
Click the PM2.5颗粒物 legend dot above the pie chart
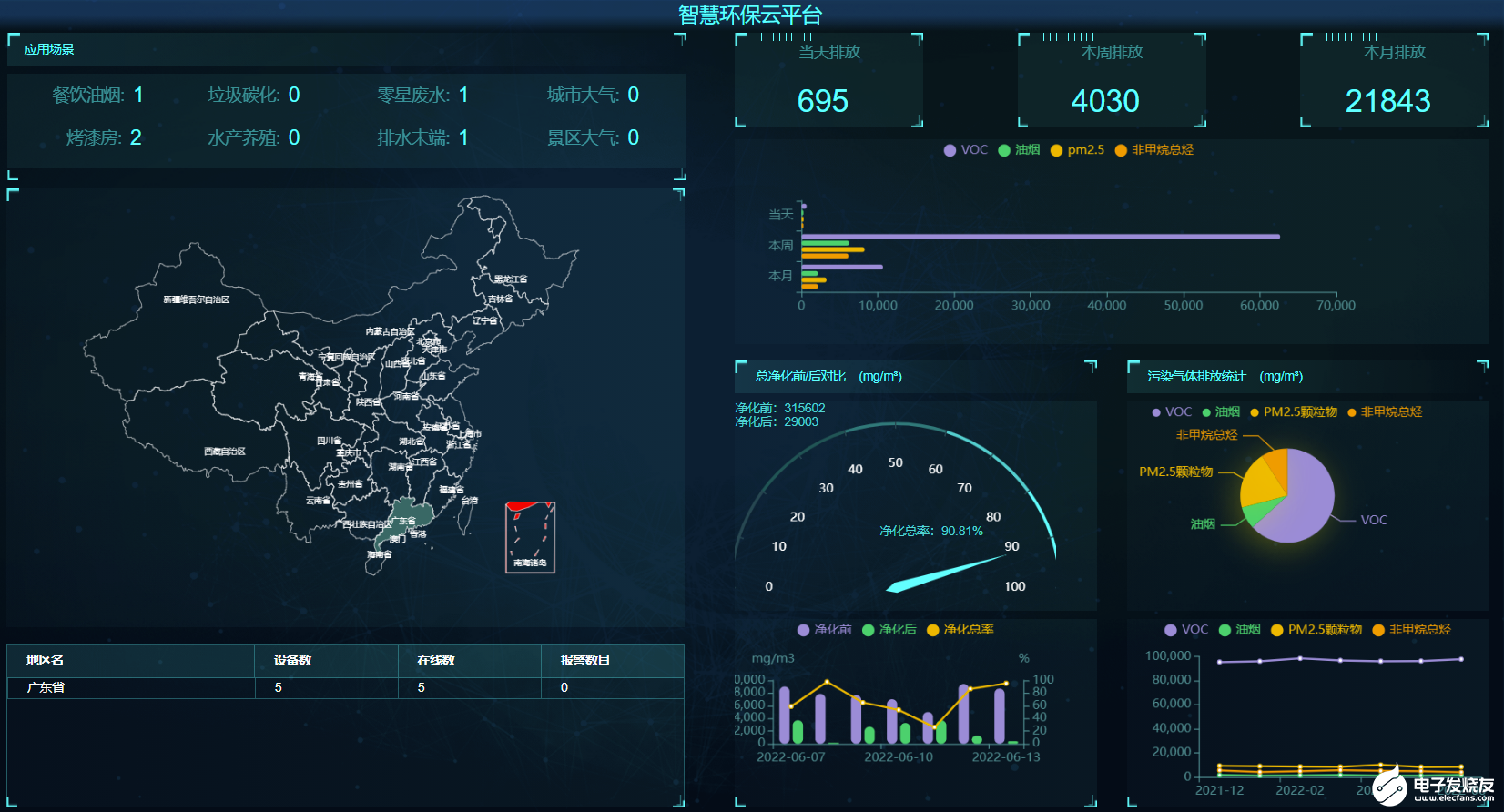[1255, 412]
